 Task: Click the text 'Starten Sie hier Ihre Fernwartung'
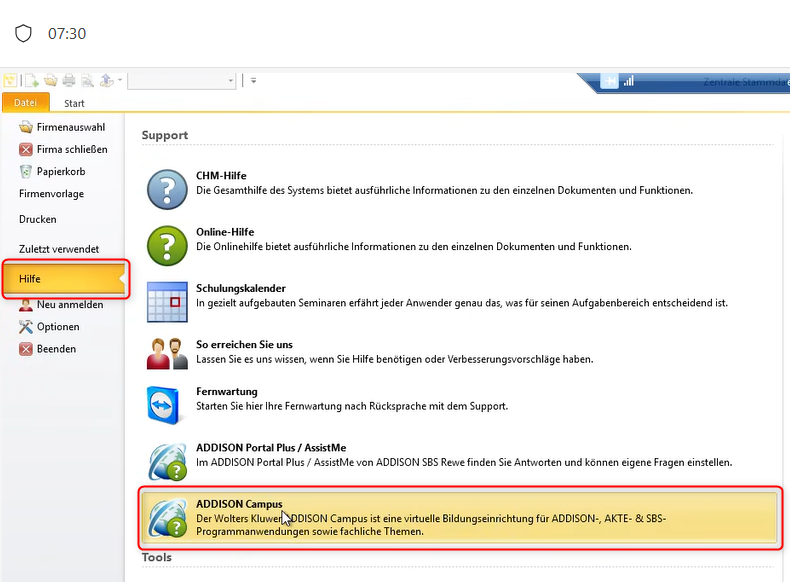(270, 406)
